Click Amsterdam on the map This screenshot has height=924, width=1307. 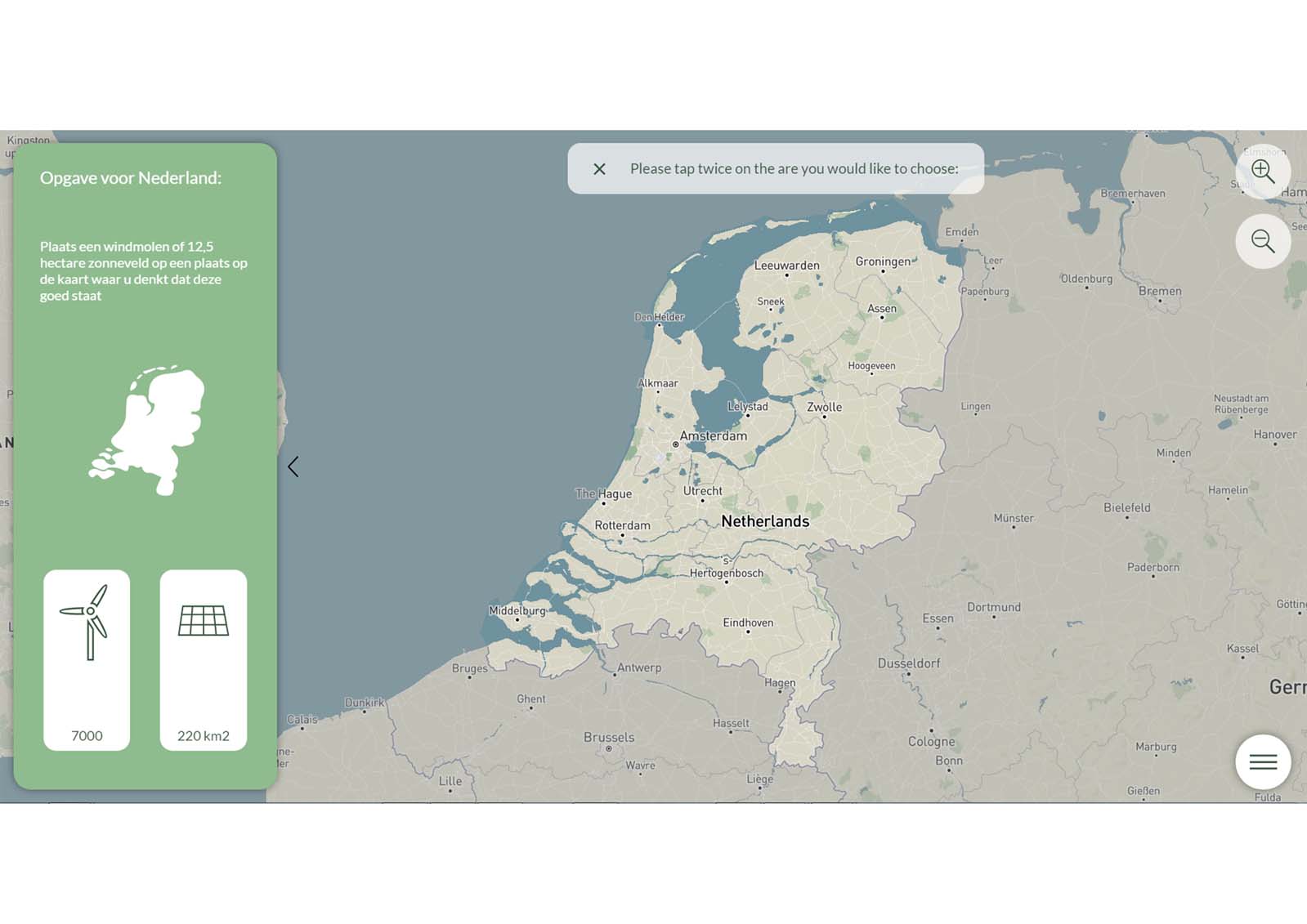[x=713, y=436]
